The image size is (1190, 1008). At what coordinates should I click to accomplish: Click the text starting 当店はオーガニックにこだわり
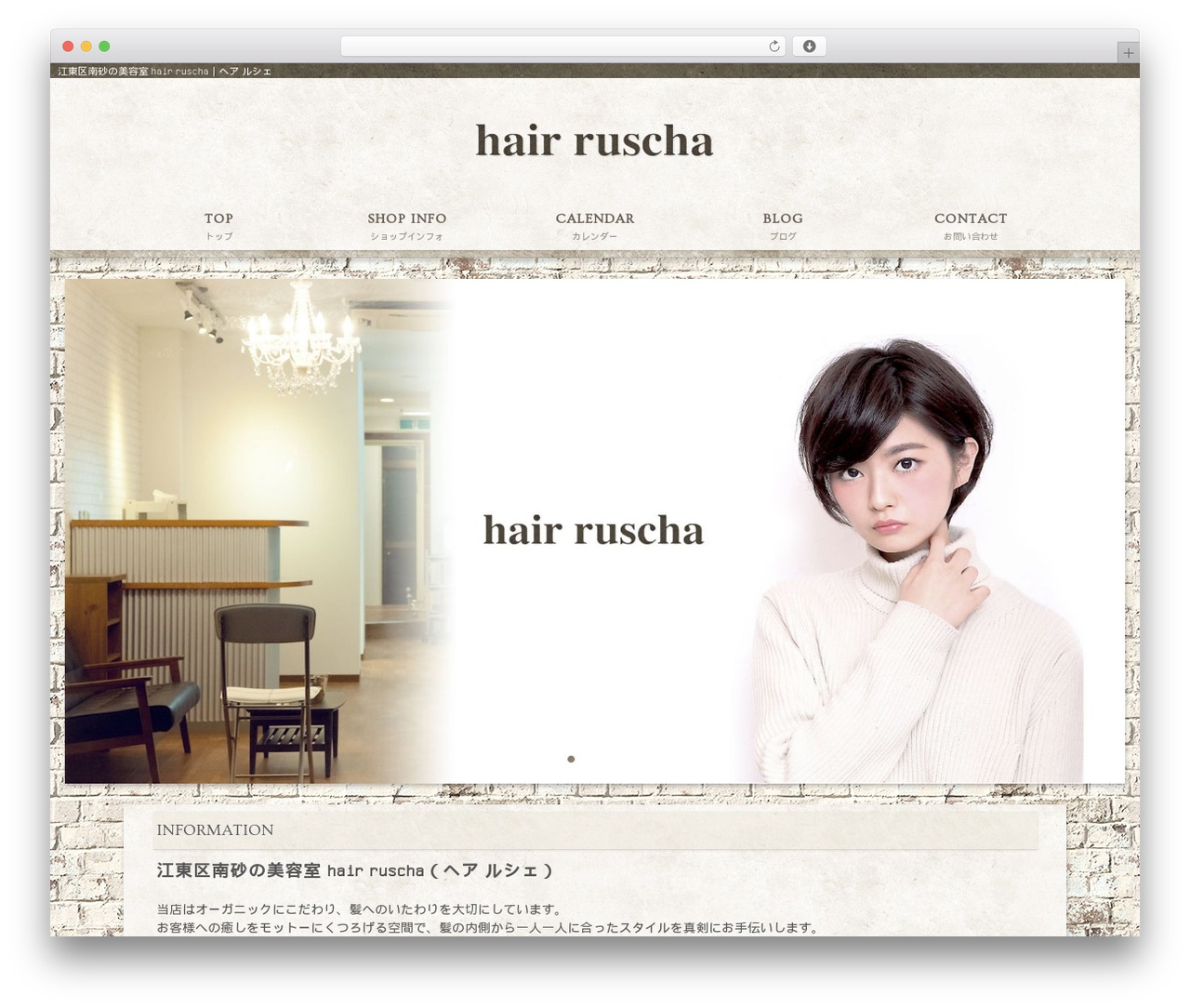pos(359,909)
